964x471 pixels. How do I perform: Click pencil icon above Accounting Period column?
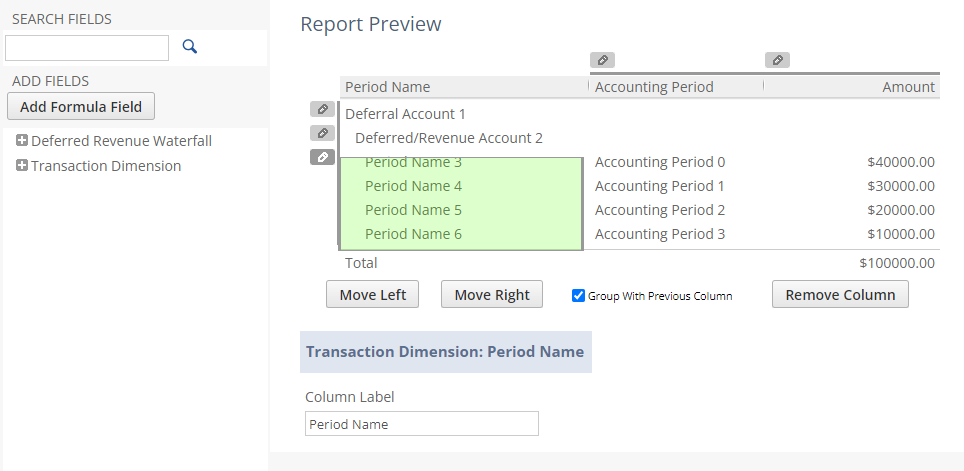(x=602, y=60)
